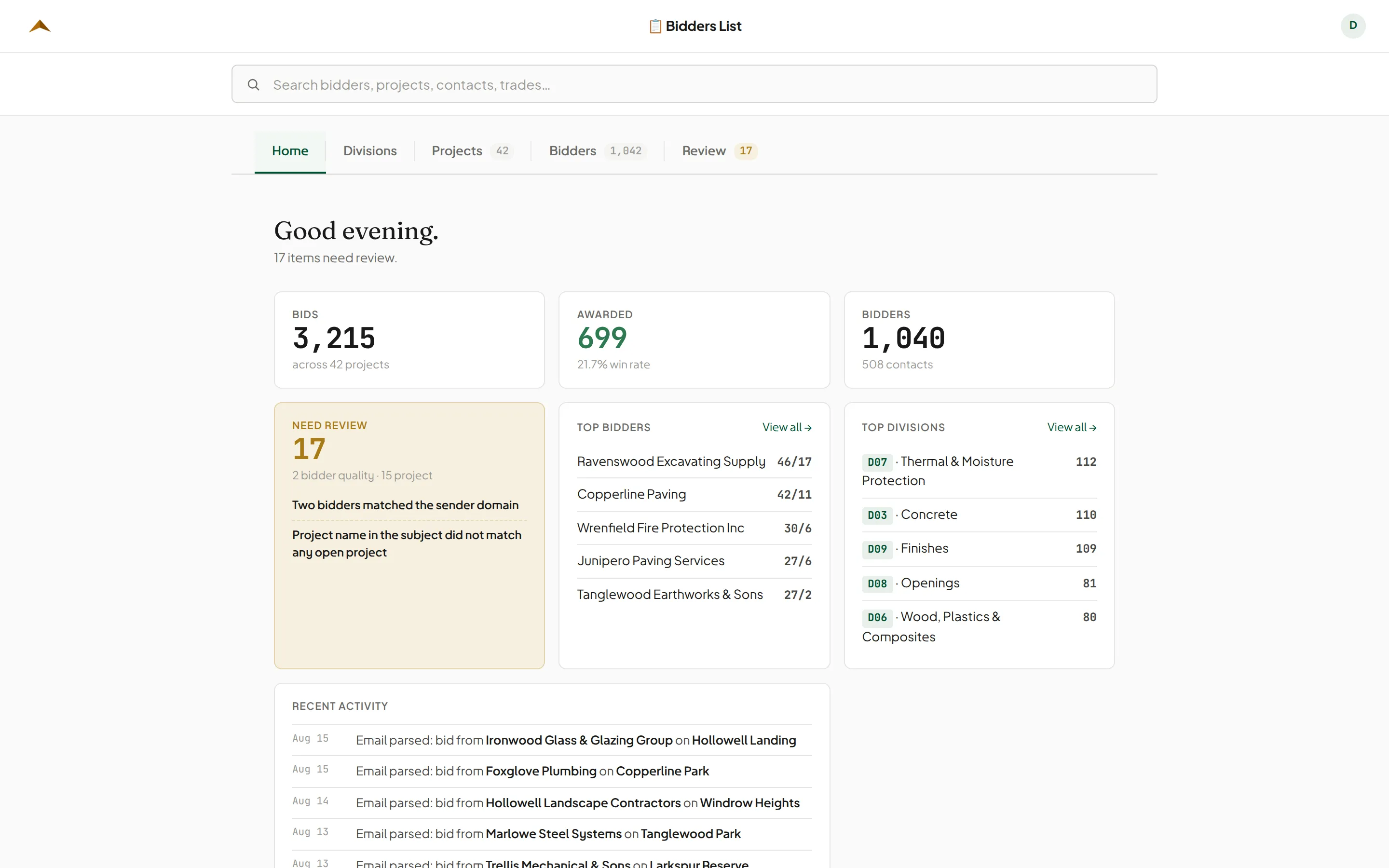1389x868 pixels.
Task: Open Ironwood Glass & Glazing Group link
Action: 579,741
